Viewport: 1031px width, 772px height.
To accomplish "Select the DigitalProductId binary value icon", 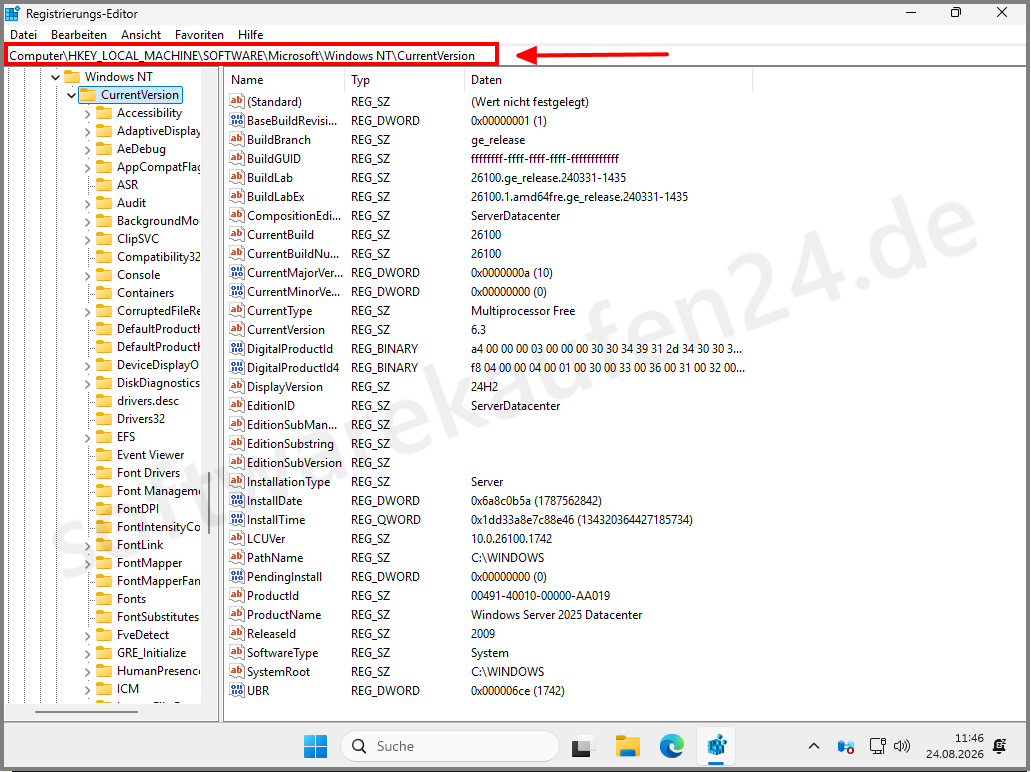I will click(x=237, y=349).
